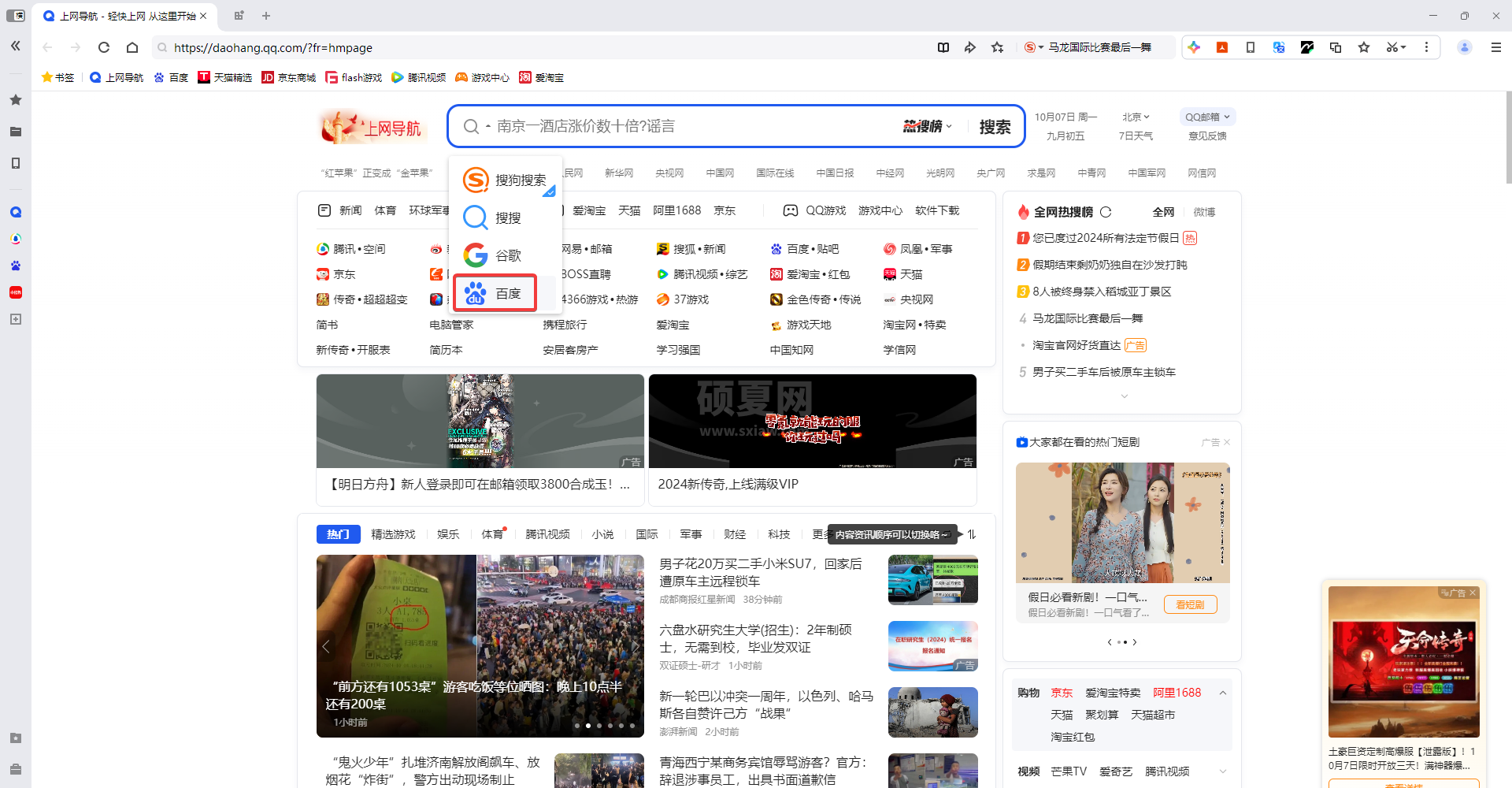Click the 搜索 button
Image resolution: width=1512 pixels, height=788 pixels.
click(x=995, y=127)
